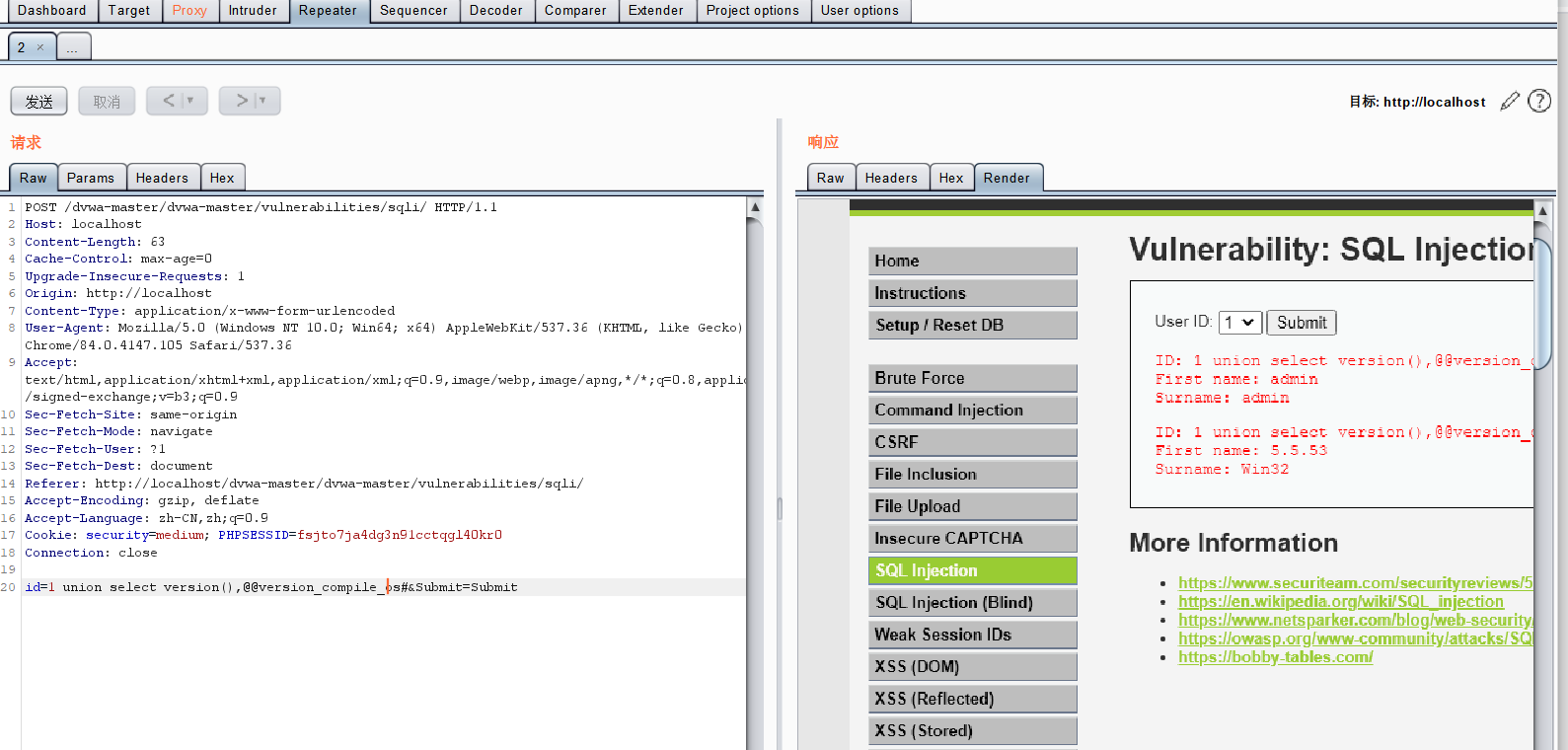This screenshot has width=1568, height=750.
Task: Open the Wikipedia SQL_injection link
Action: click(x=1341, y=601)
